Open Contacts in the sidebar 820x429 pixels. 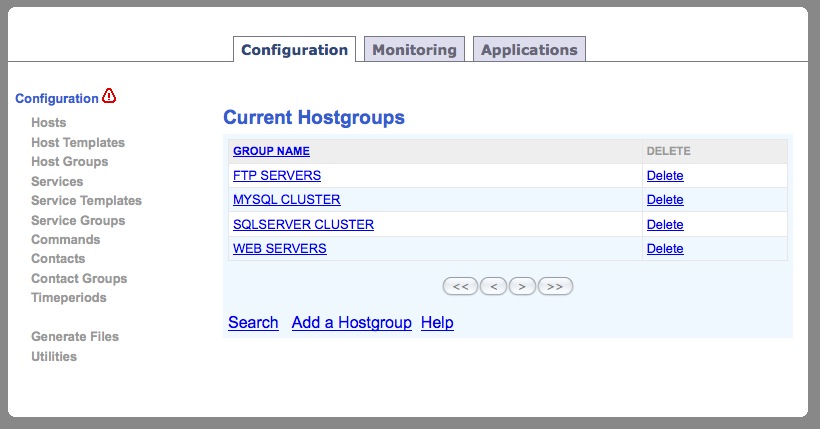click(58, 258)
